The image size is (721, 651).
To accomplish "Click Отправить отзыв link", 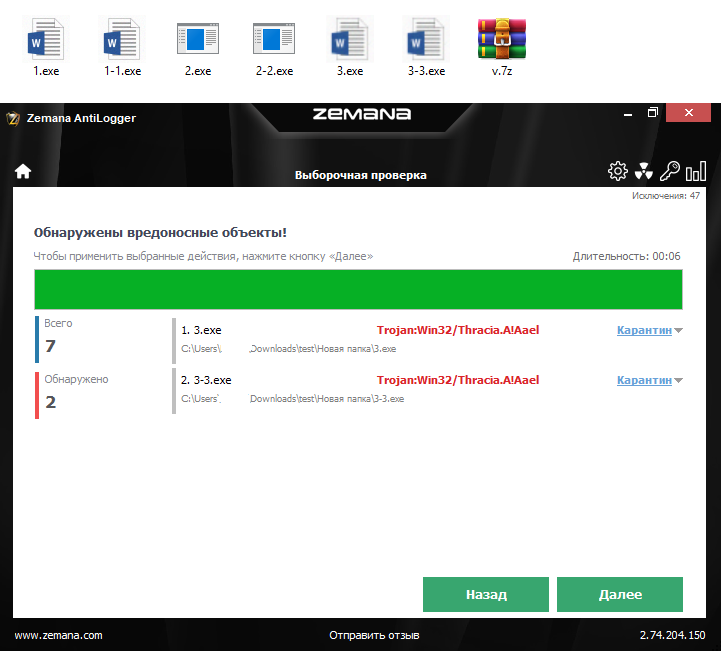I will point(374,635).
